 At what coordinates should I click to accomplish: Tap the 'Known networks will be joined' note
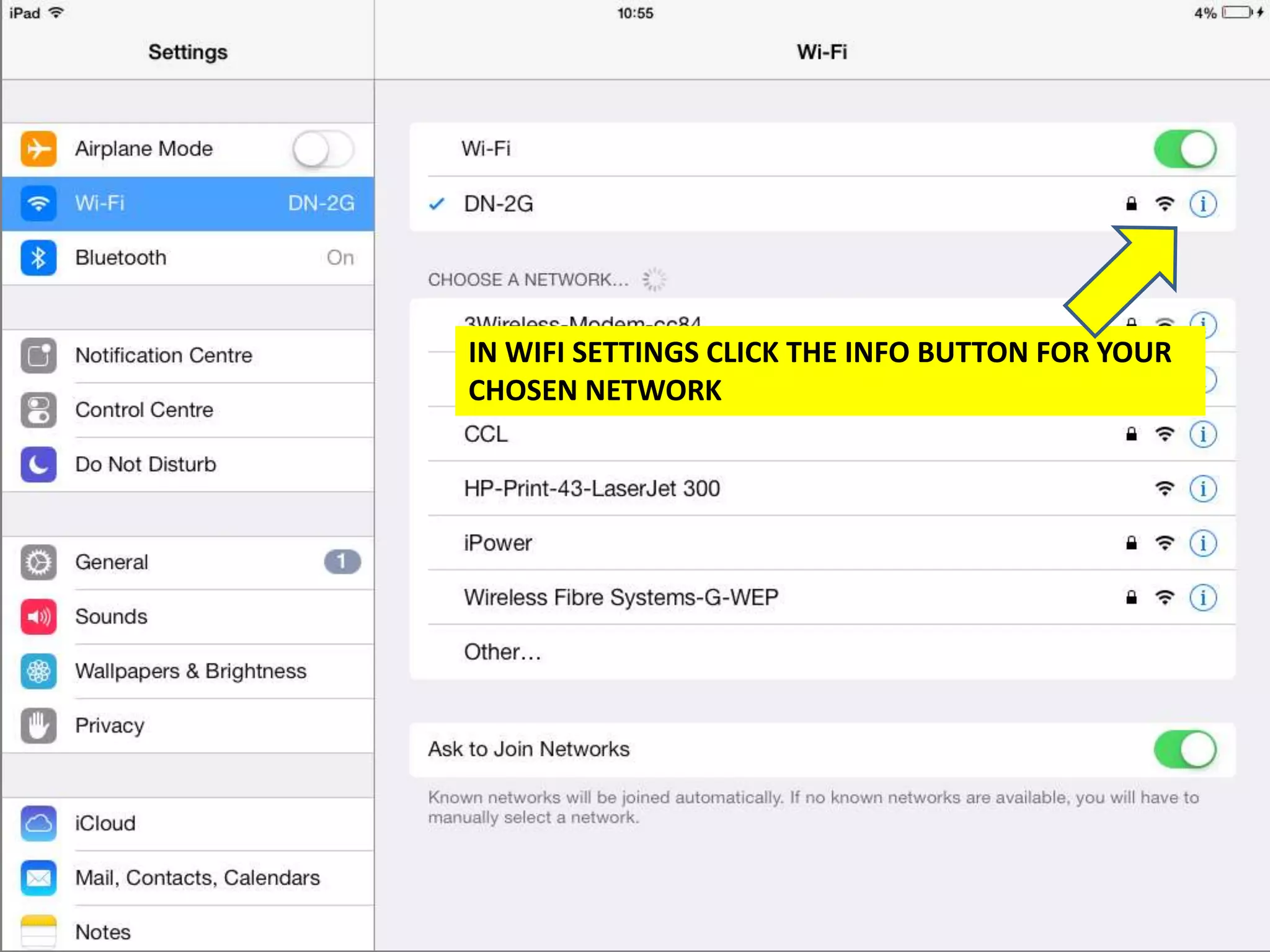click(813, 808)
